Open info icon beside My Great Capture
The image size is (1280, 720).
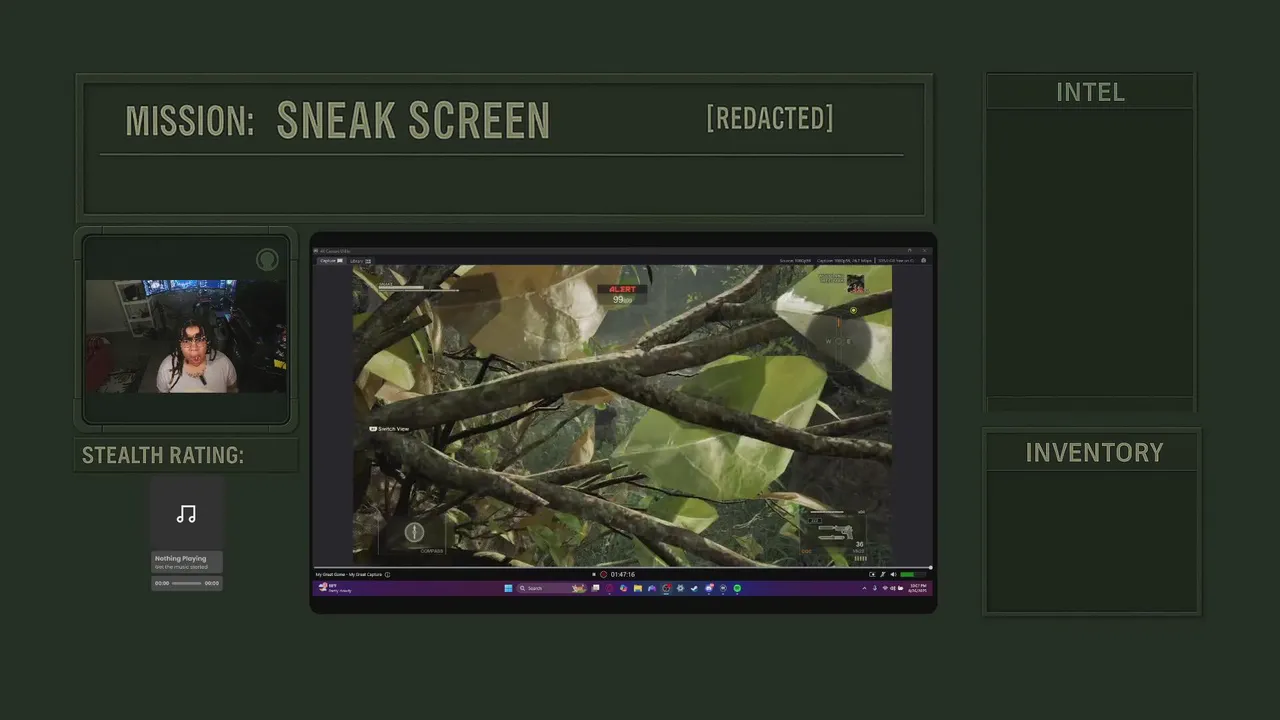point(387,574)
